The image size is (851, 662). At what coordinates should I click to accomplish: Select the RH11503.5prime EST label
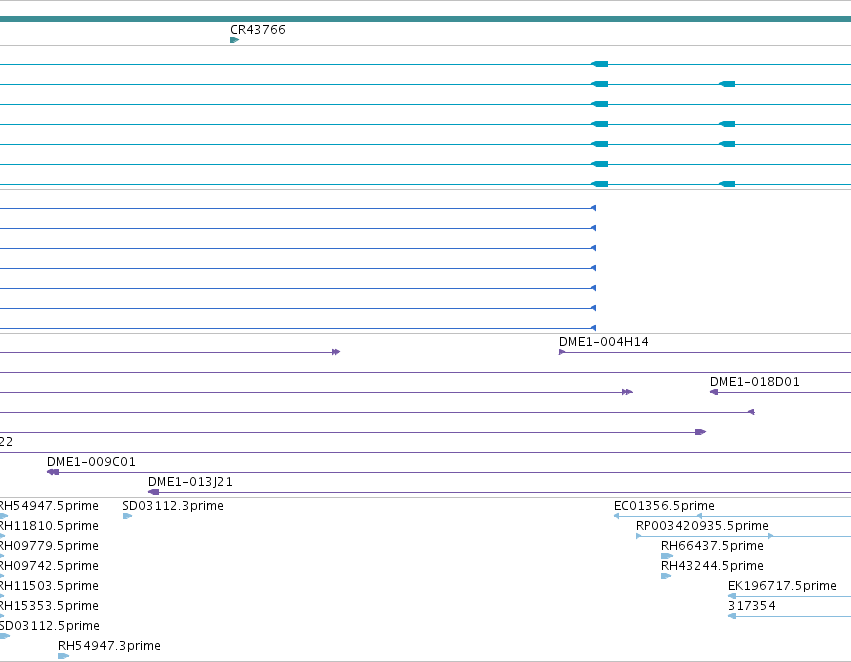49,586
